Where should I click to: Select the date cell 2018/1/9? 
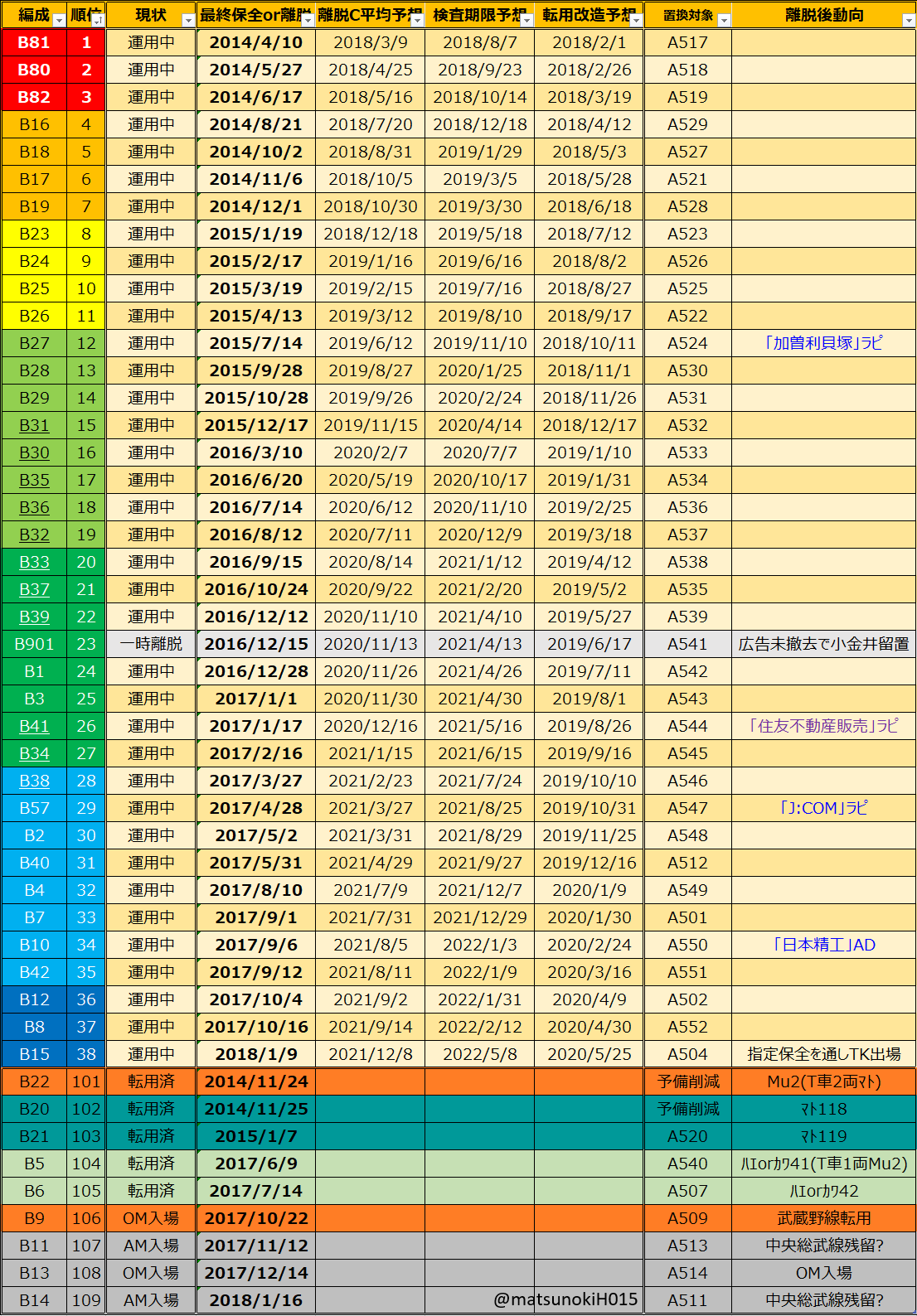click(256, 1054)
